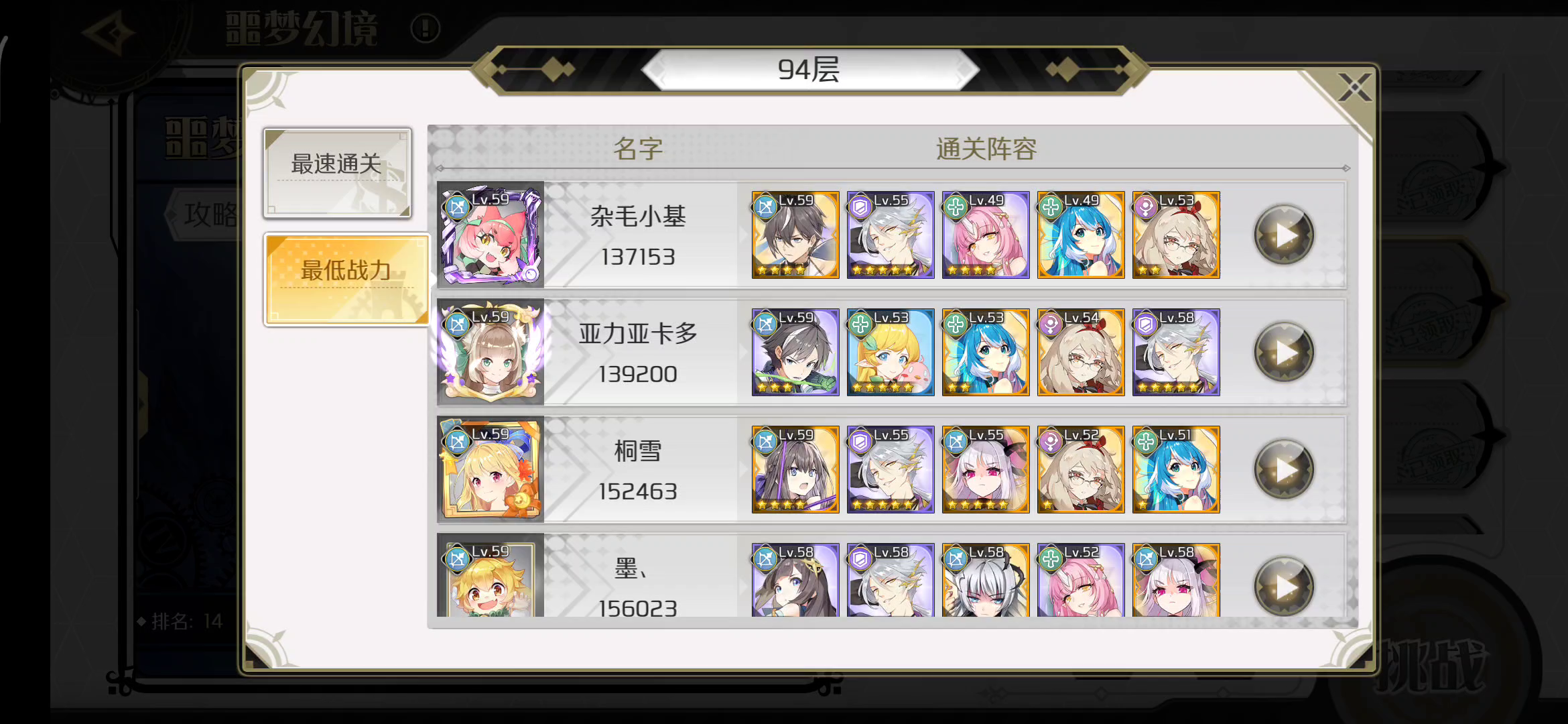Play replay for 桐雪's clear
This screenshot has height=724, width=1568.
pyautogui.click(x=1284, y=469)
